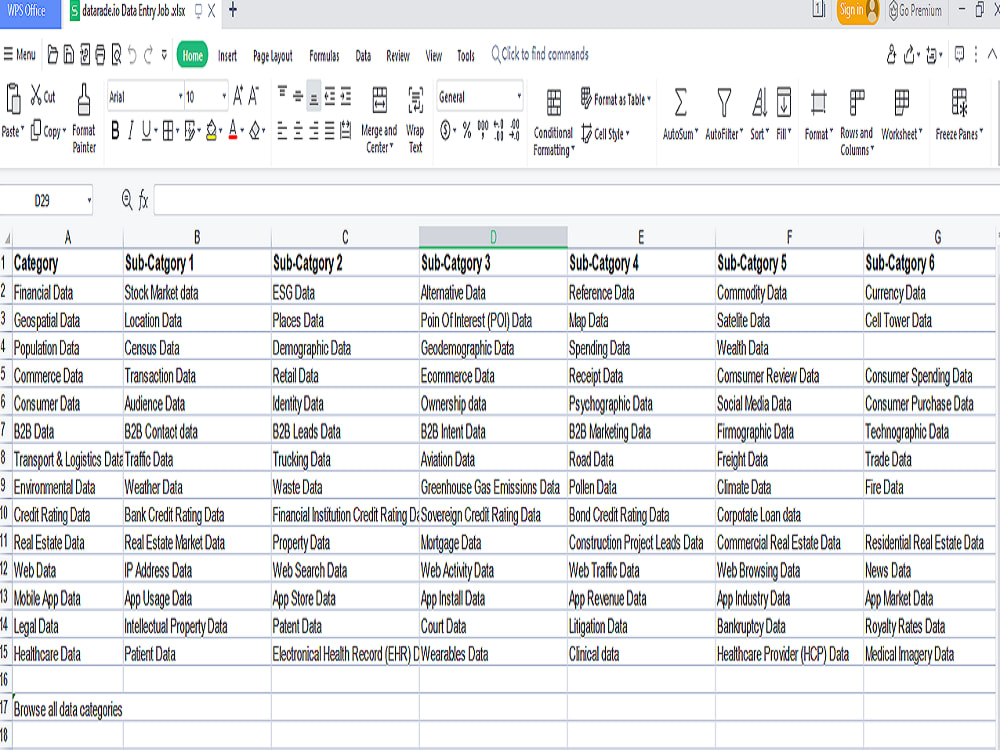1000x750 pixels.
Task: Open the AutoFilter button
Action: (724, 114)
